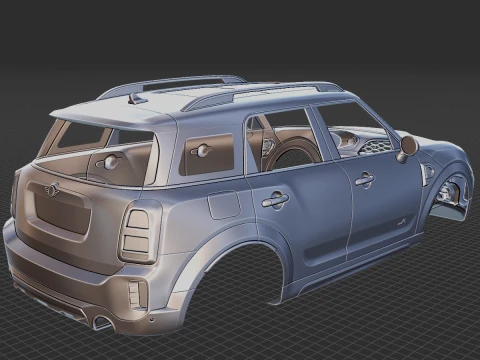
Task: Select the front door's exterior handle
Action: [364, 179]
